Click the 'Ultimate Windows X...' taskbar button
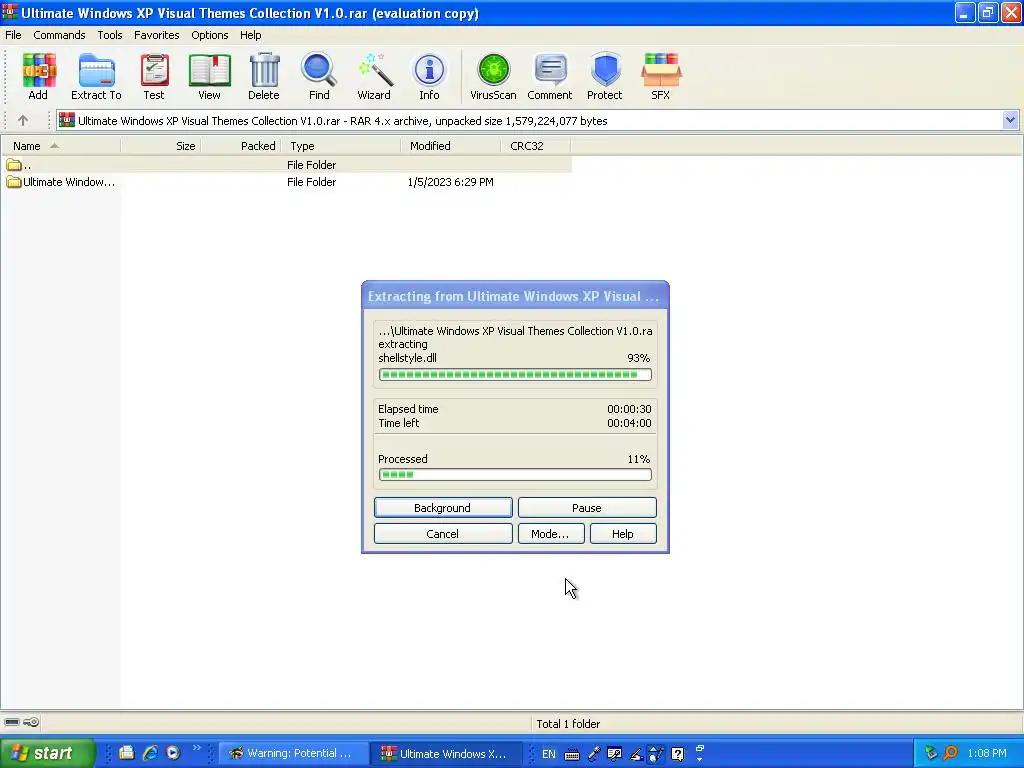The height and width of the screenshot is (768, 1024). click(445, 753)
